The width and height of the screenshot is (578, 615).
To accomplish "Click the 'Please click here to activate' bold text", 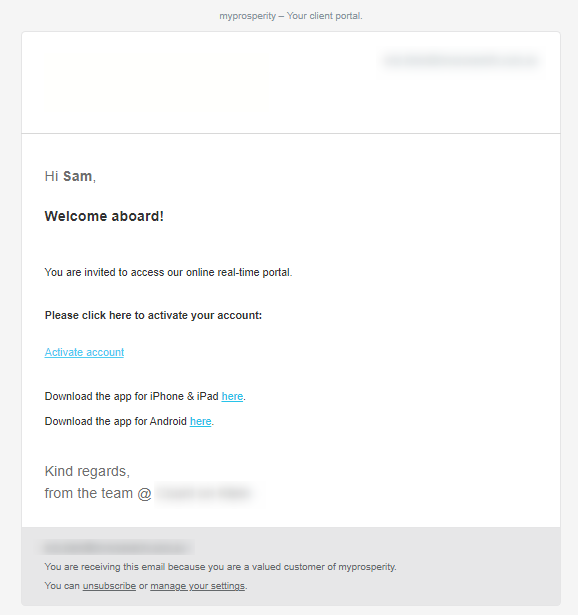I will click(x=153, y=315).
